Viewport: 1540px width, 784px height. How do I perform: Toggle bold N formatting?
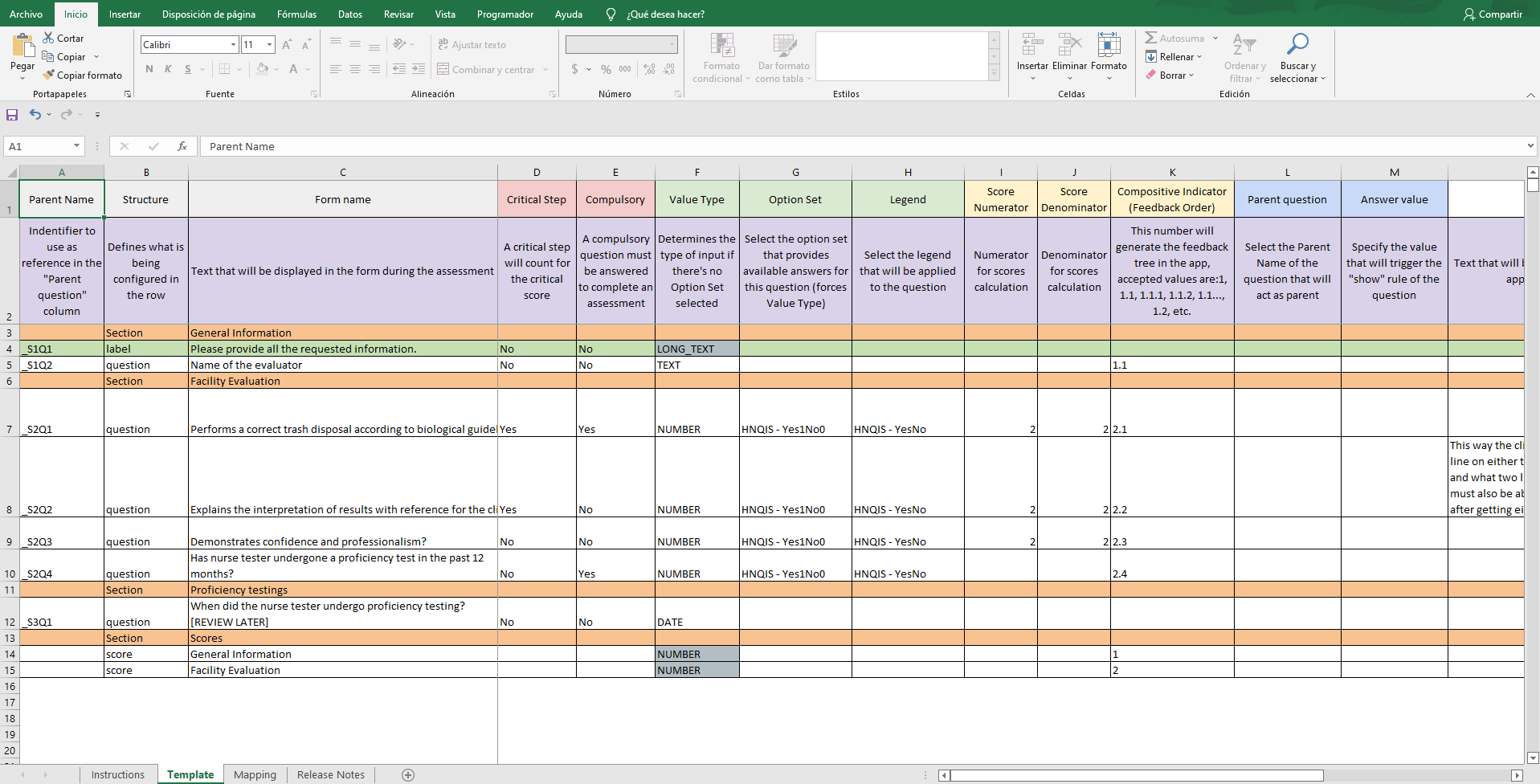(x=149, y=69)
